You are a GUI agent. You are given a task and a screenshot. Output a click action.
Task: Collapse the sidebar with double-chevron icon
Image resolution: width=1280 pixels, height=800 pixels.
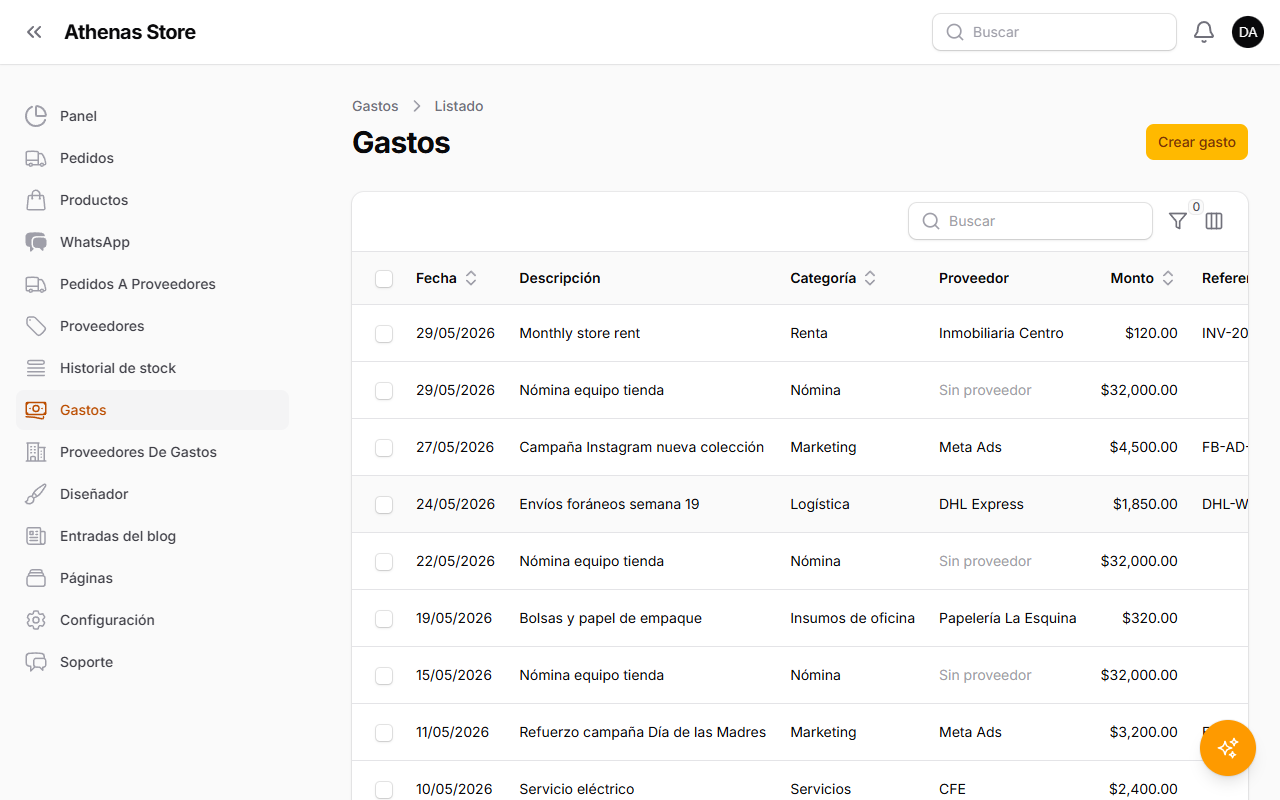pyautogui.click(x=34, y=32)
